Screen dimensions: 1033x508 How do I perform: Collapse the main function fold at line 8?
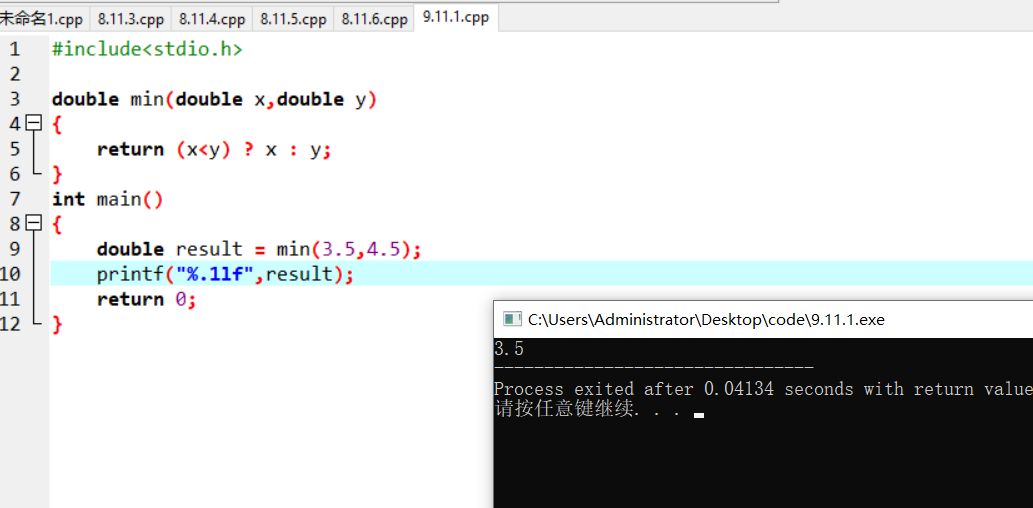pyautogui.click(x=33, y=224)
